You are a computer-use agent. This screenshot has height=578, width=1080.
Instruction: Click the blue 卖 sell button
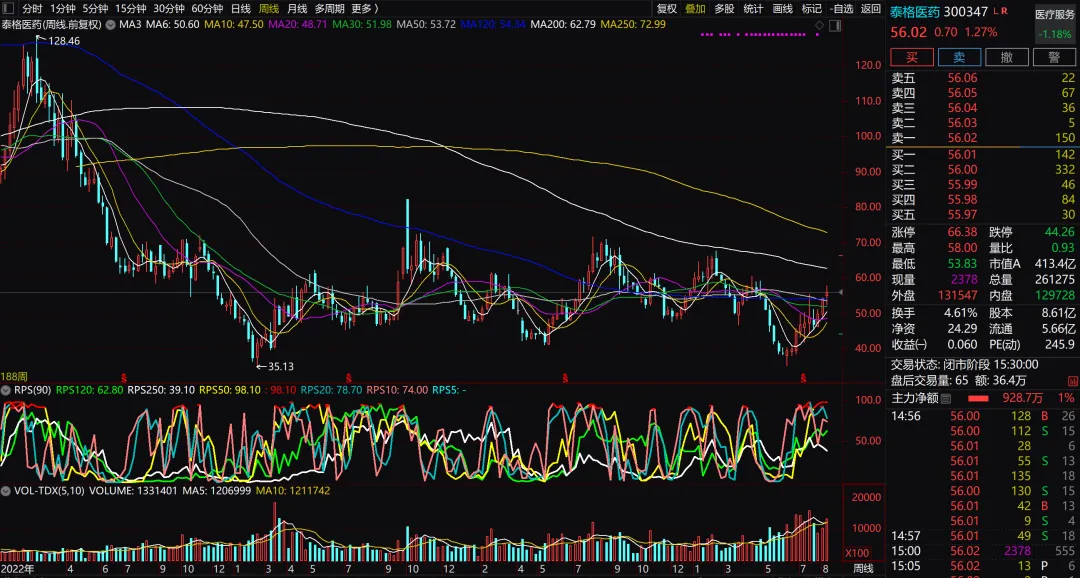click(x=959, y=57)
